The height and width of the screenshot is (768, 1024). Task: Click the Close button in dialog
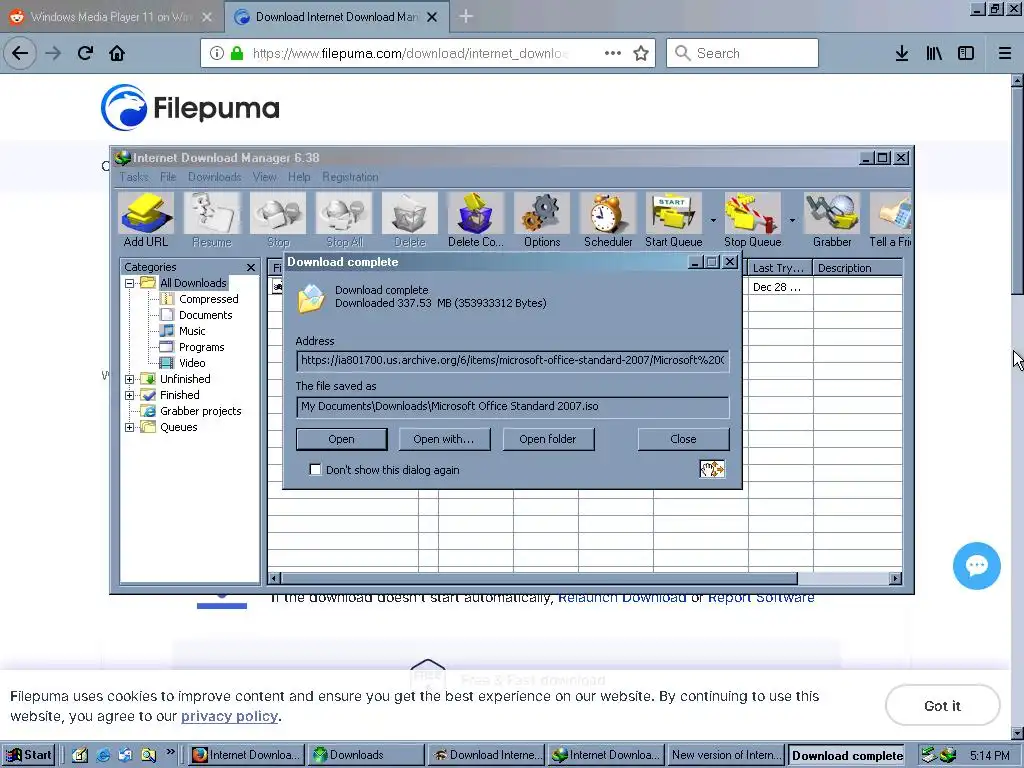683,439
